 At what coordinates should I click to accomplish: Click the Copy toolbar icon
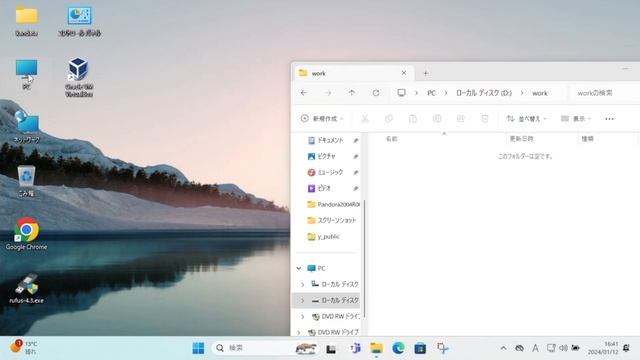pos(389,119)
